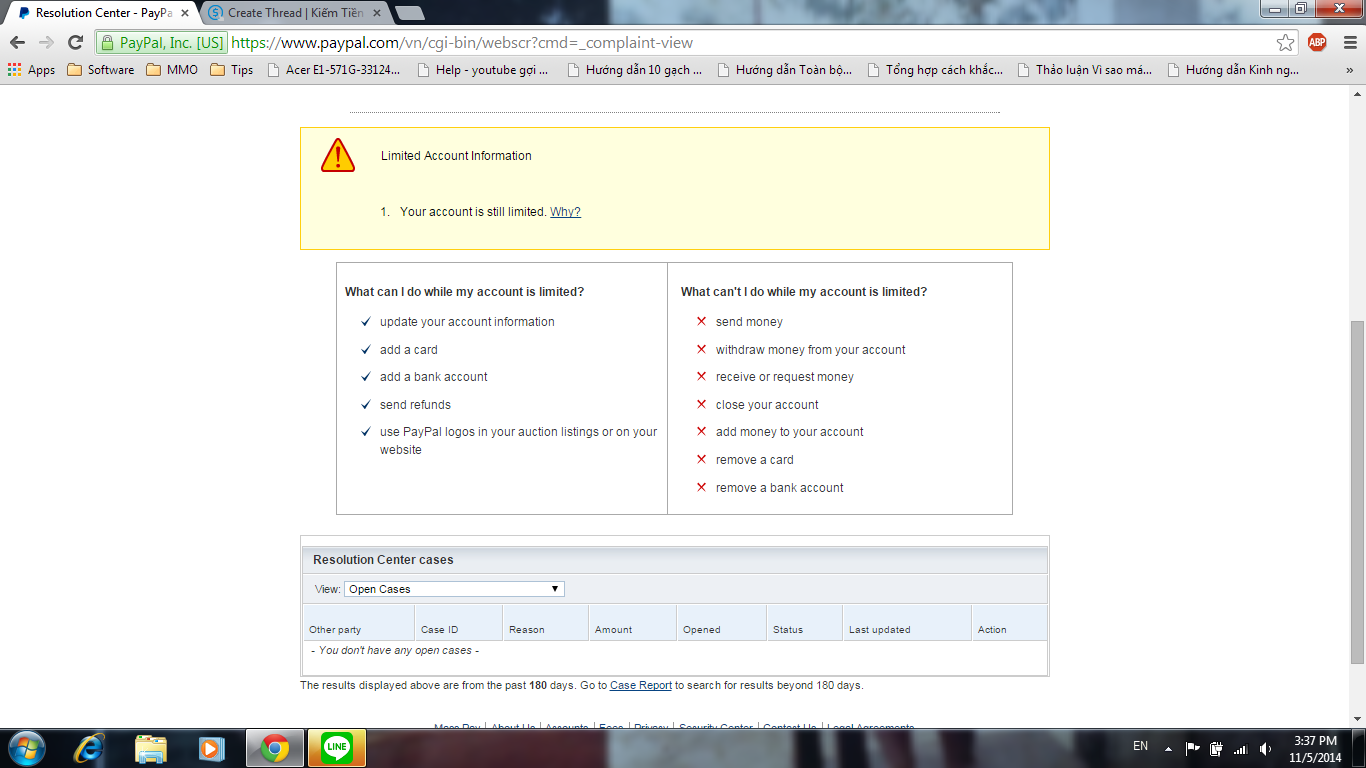Click the Action column header
This screenshot has height=768, width=1366.
click(992, 630)
